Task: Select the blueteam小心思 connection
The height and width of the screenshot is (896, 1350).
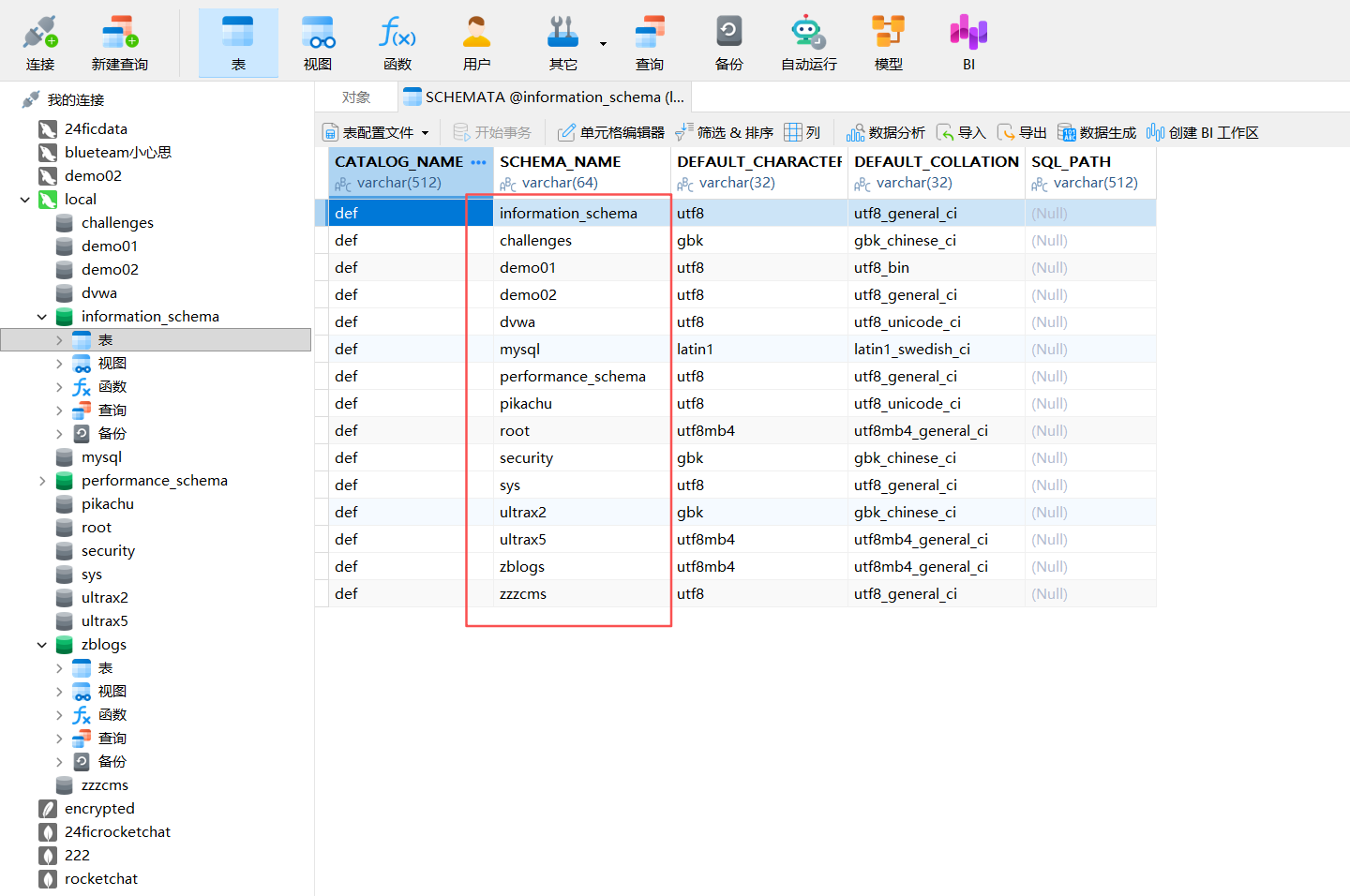Action: pyautogui.click(x=117, y=153)
